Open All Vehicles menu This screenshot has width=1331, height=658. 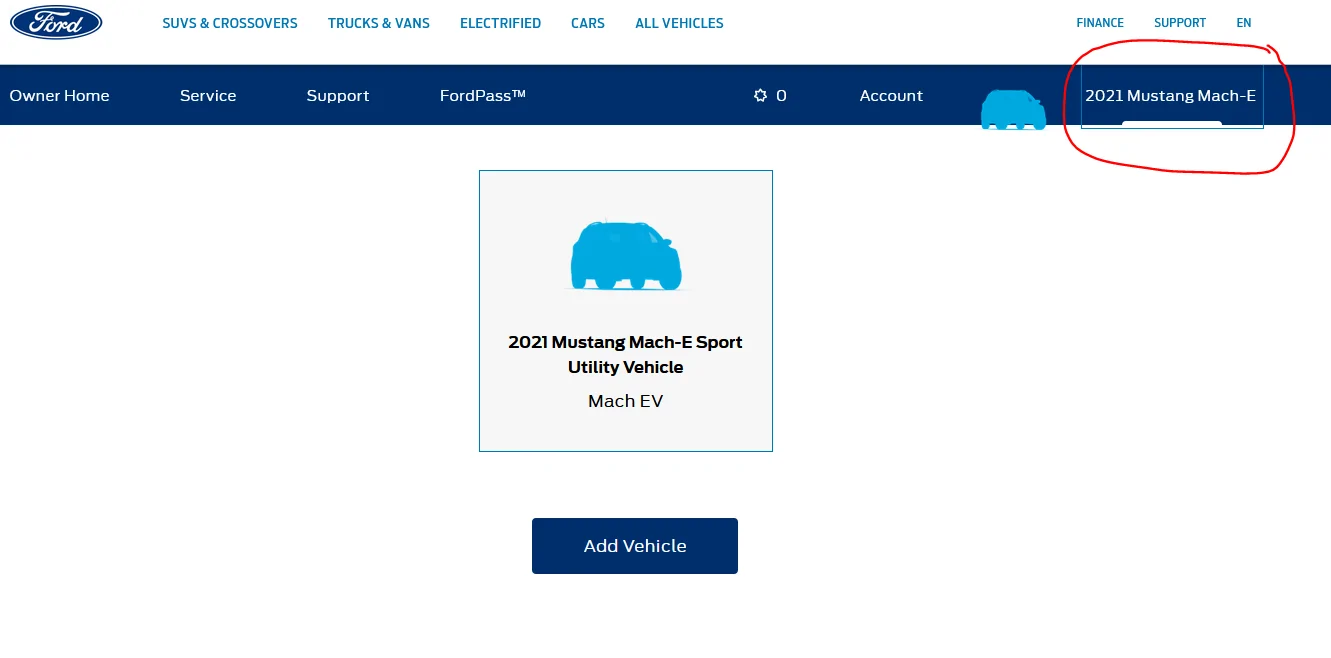pyautogui.click(x=679, y=23)
